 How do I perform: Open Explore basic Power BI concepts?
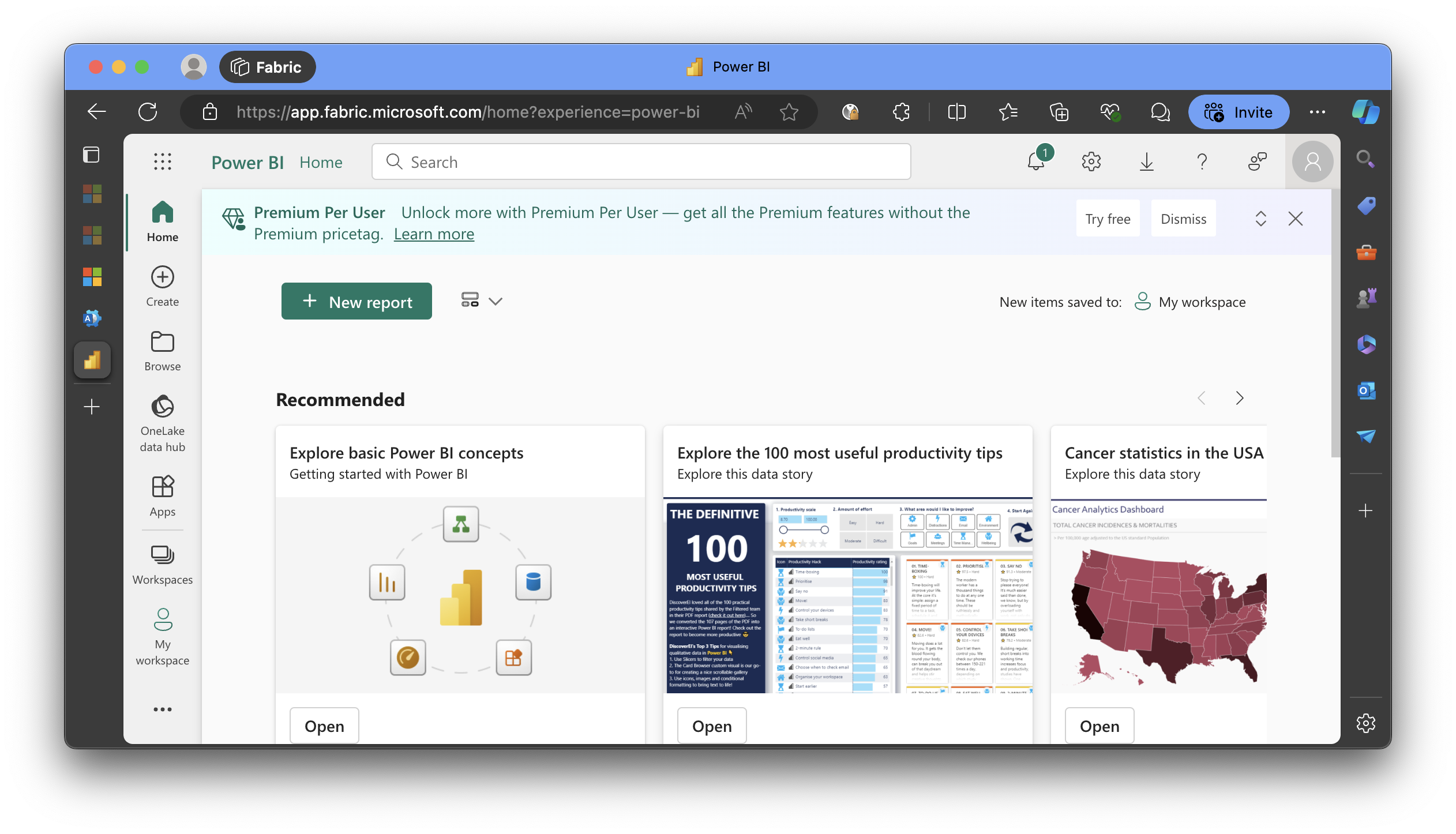(x=324, y=726)
